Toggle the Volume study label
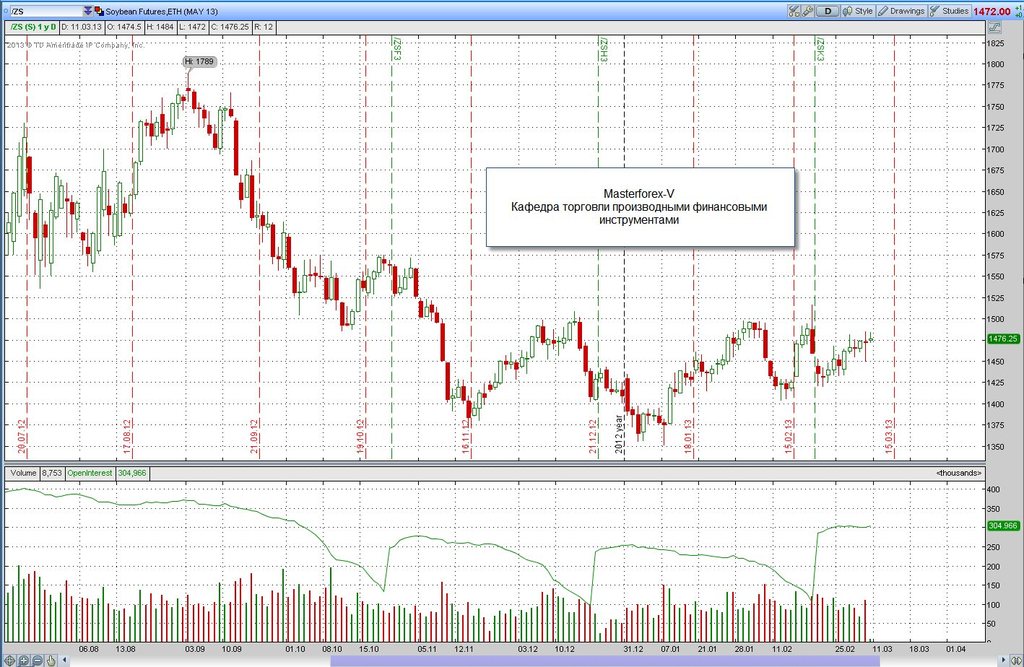 [x=23, y=473]
